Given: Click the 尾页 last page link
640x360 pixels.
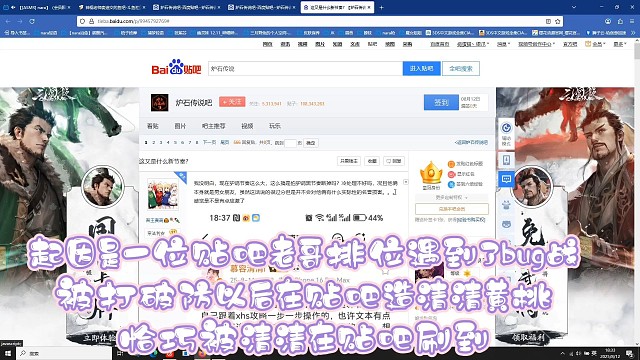Looking at the screenshot, I should [x=224, y=142].
